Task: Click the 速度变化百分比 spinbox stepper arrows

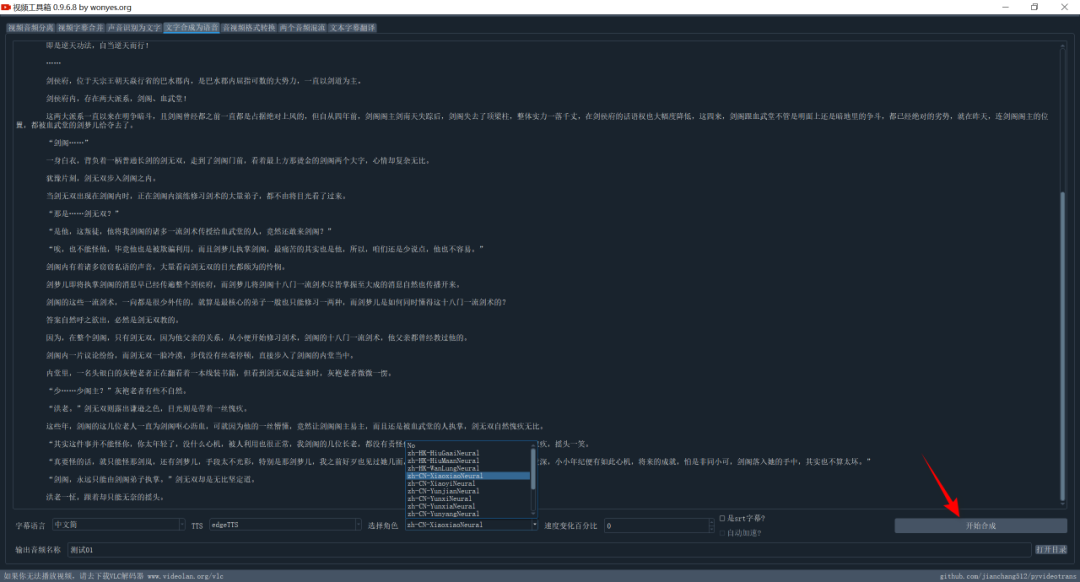Action: coord(712,525)
